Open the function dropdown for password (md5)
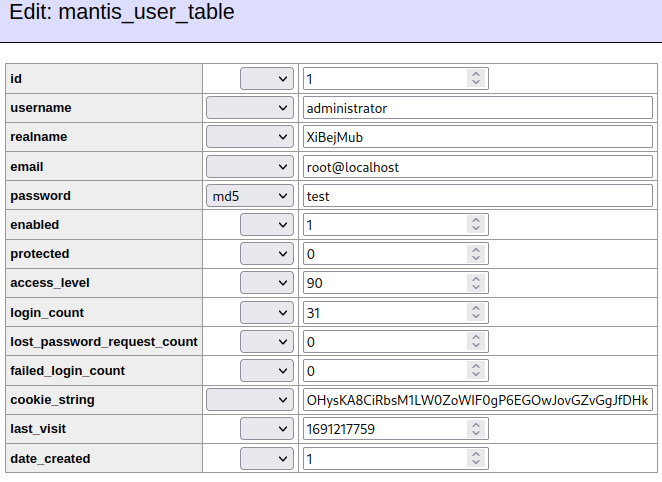 tap(250, 196)
